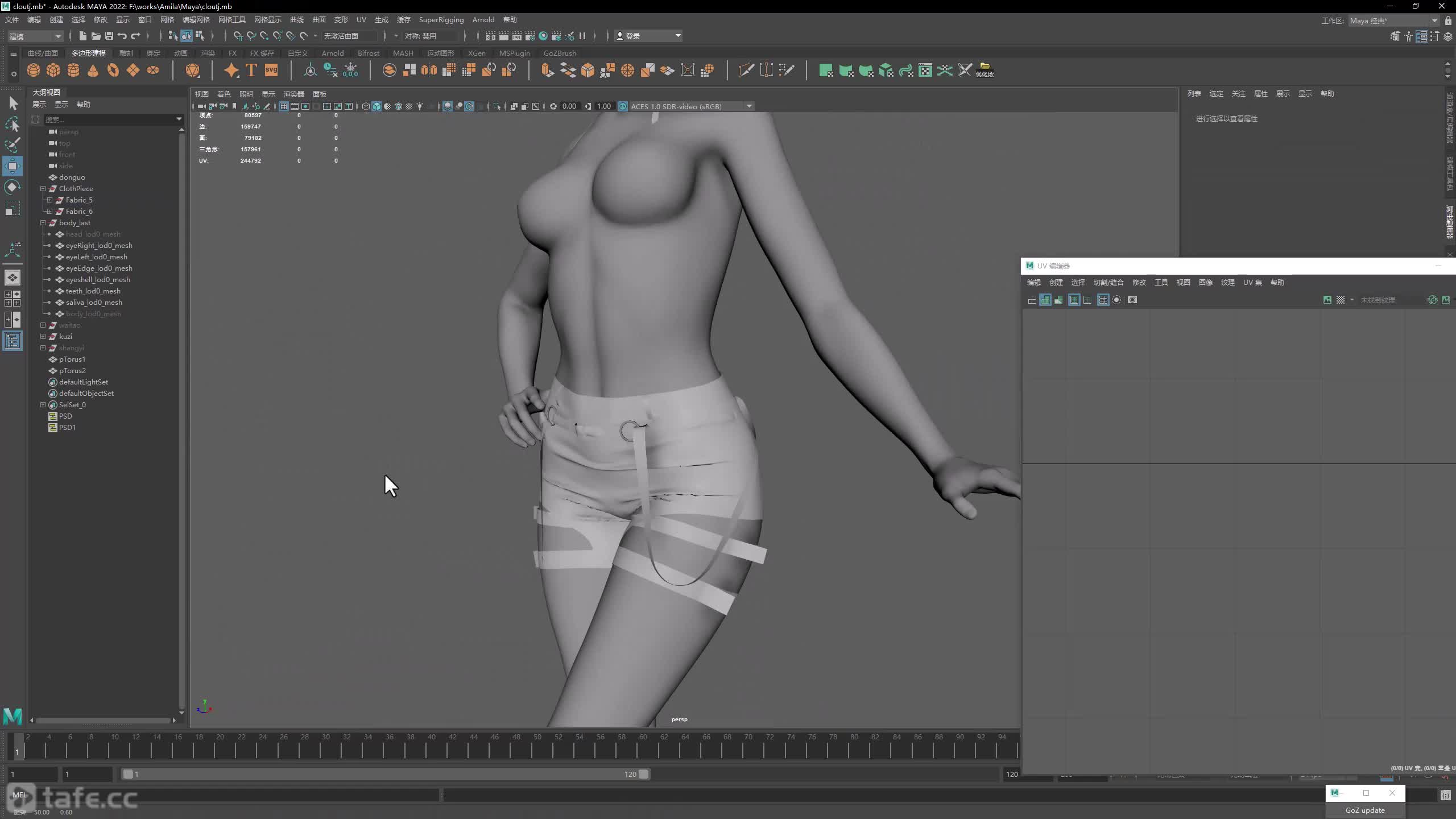Image resolution: width=1456 pixels, height=819 pixels.
Task: Choose the Lasso select tool in toolbox
Action: 13,124
